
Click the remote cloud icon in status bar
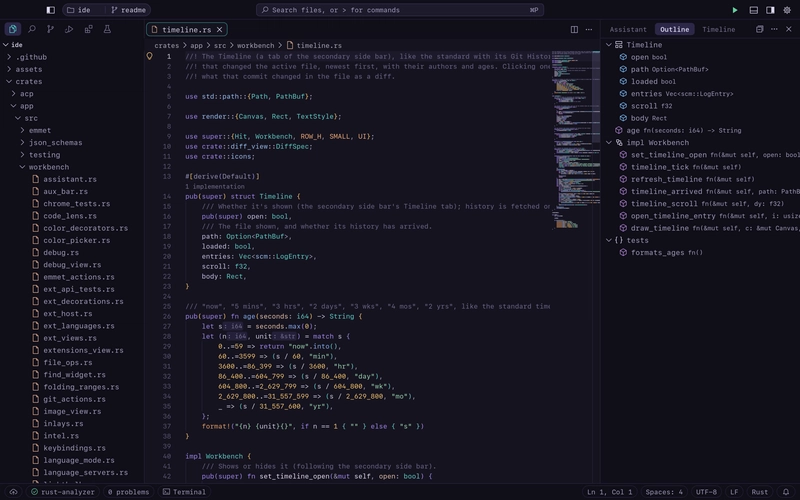coord(13,492)
